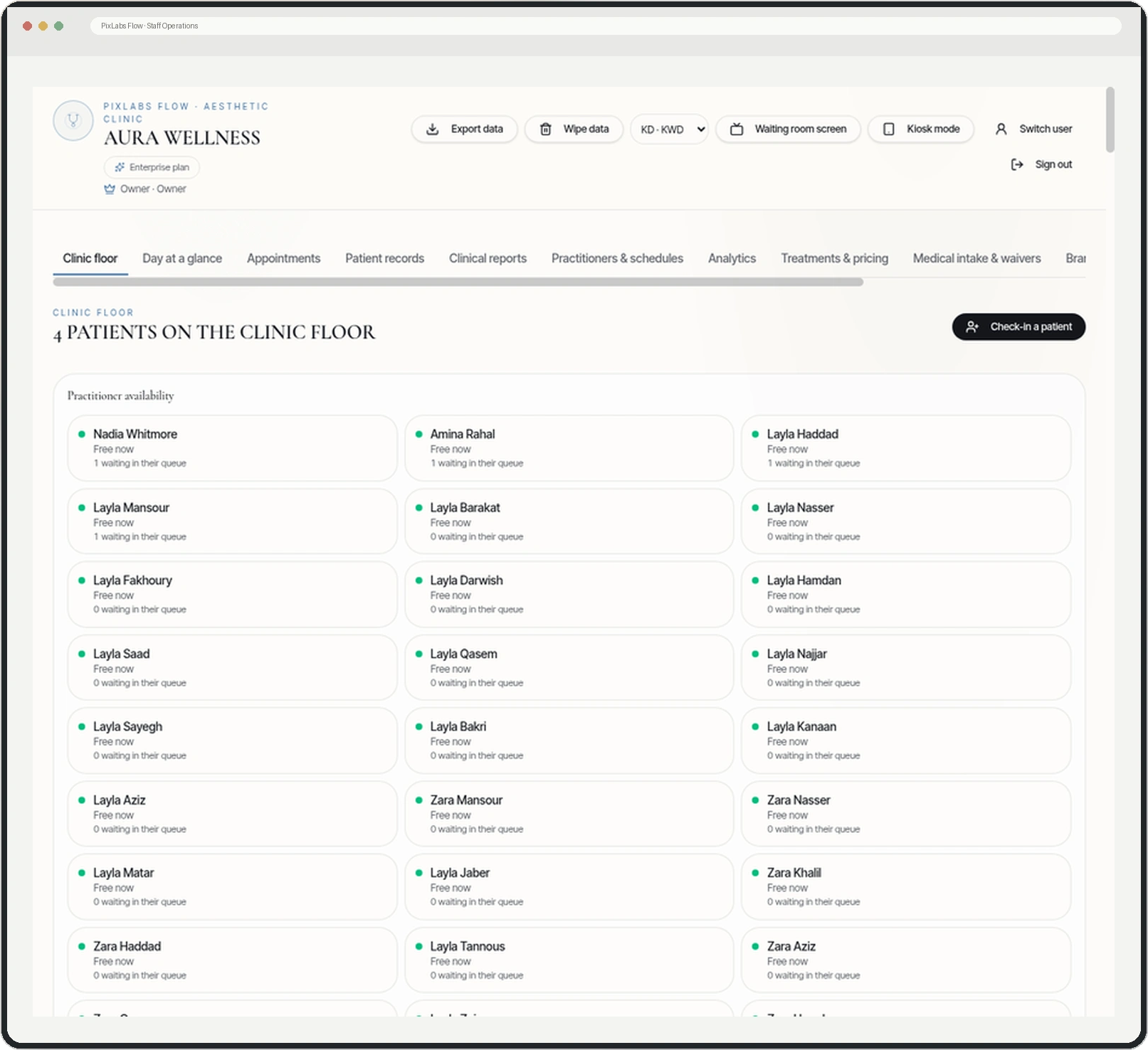The image size is (1148, 1050).
Task: Click the Sign out arrow icon
Action: click(x=1017, y=165)
